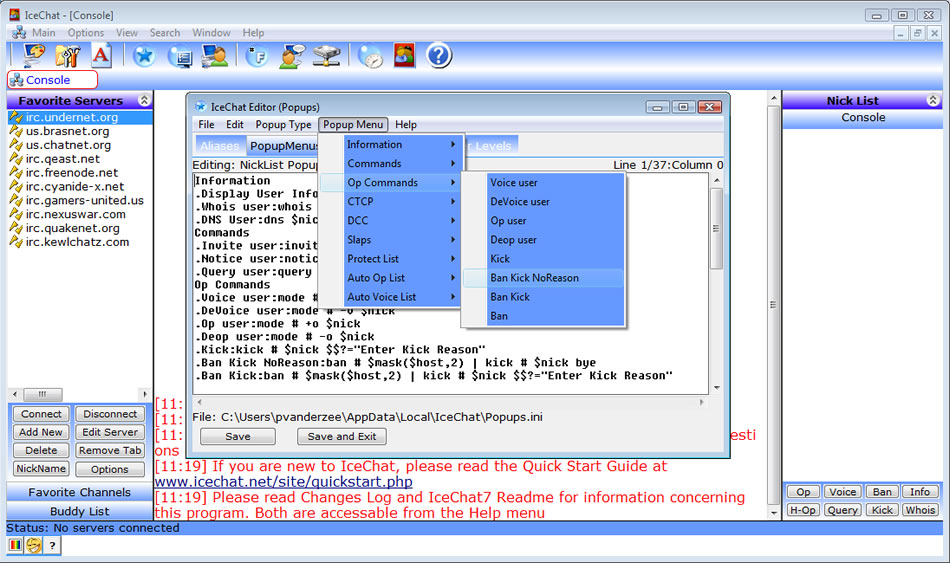Viewport: 950px width, 564px height.
Task: Switch to the Aliases tab
Action: (x=219, y=145)
